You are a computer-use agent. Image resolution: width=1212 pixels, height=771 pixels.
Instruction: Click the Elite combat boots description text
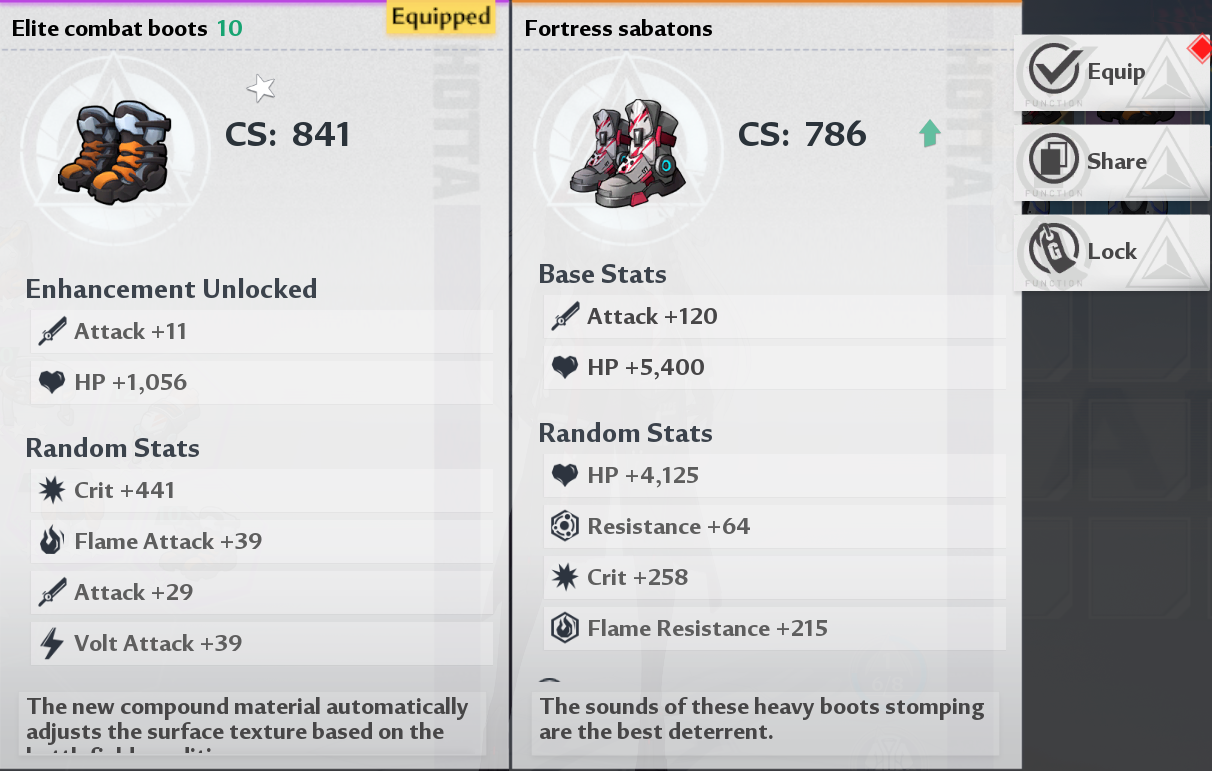[x=250, y=719]
